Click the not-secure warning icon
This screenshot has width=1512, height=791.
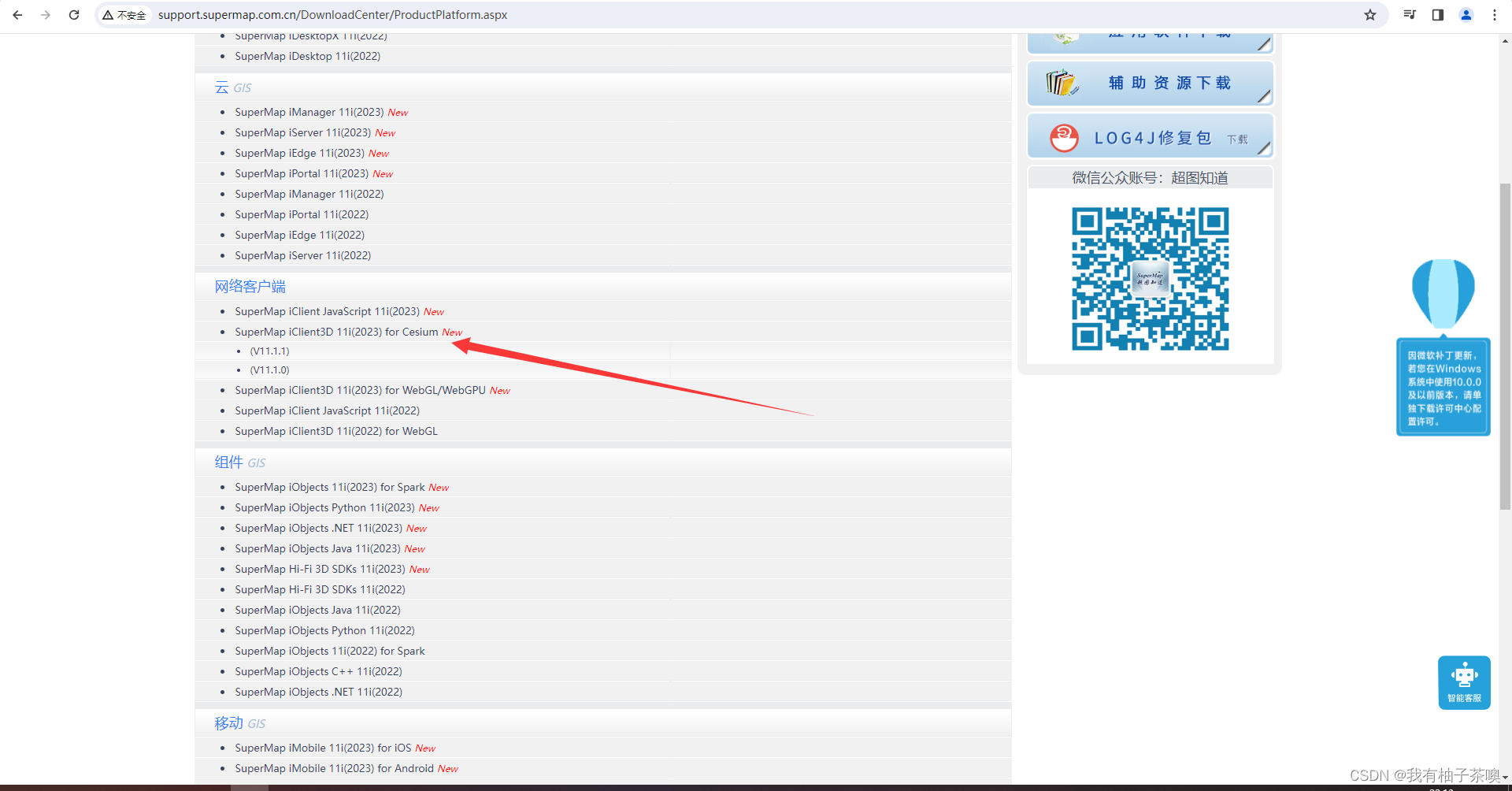click(108, 15)
